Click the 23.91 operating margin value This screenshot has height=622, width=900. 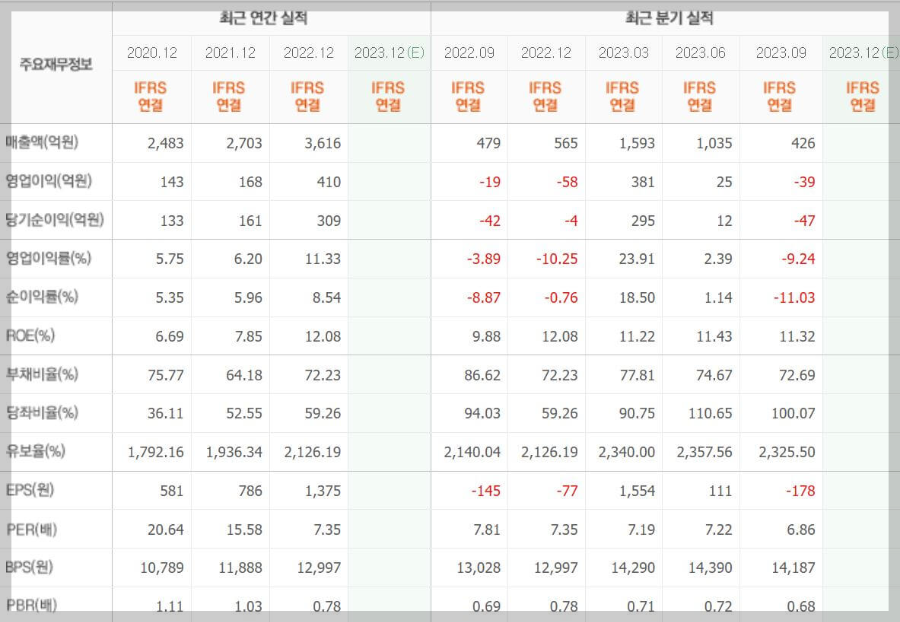[637, 259]
